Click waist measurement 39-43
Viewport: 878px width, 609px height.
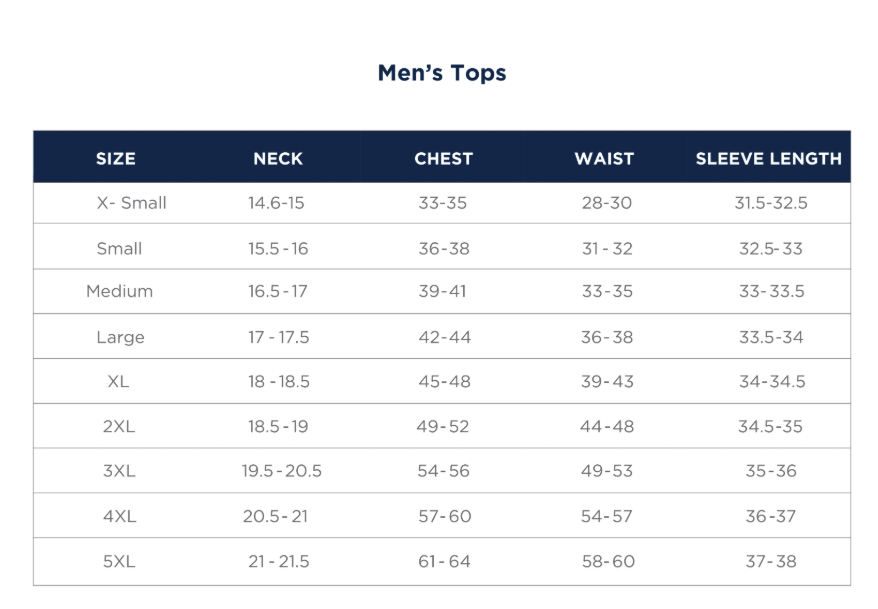pos(607,382)
